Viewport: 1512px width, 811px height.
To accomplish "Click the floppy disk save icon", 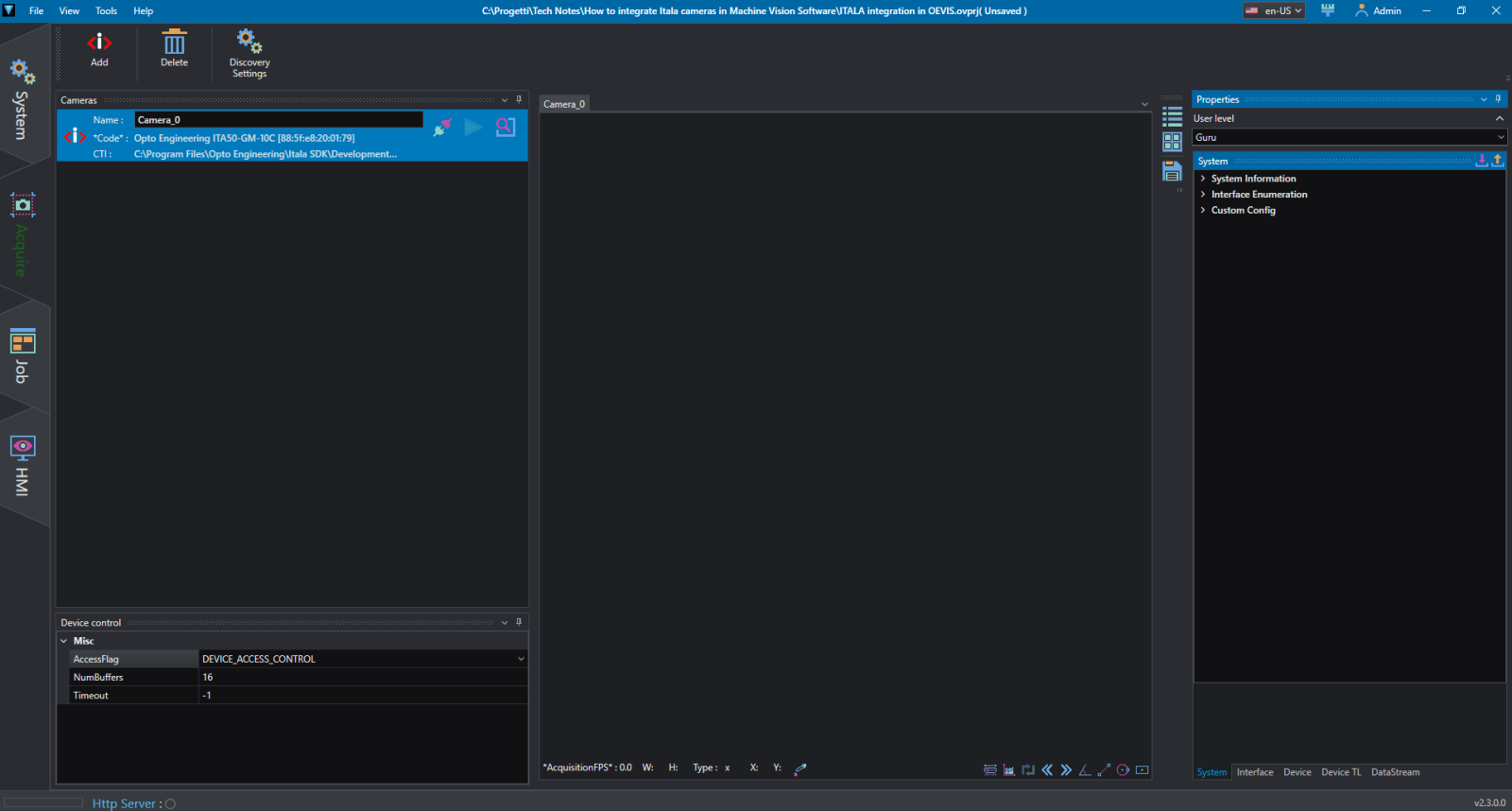I will pos(1173,171).
